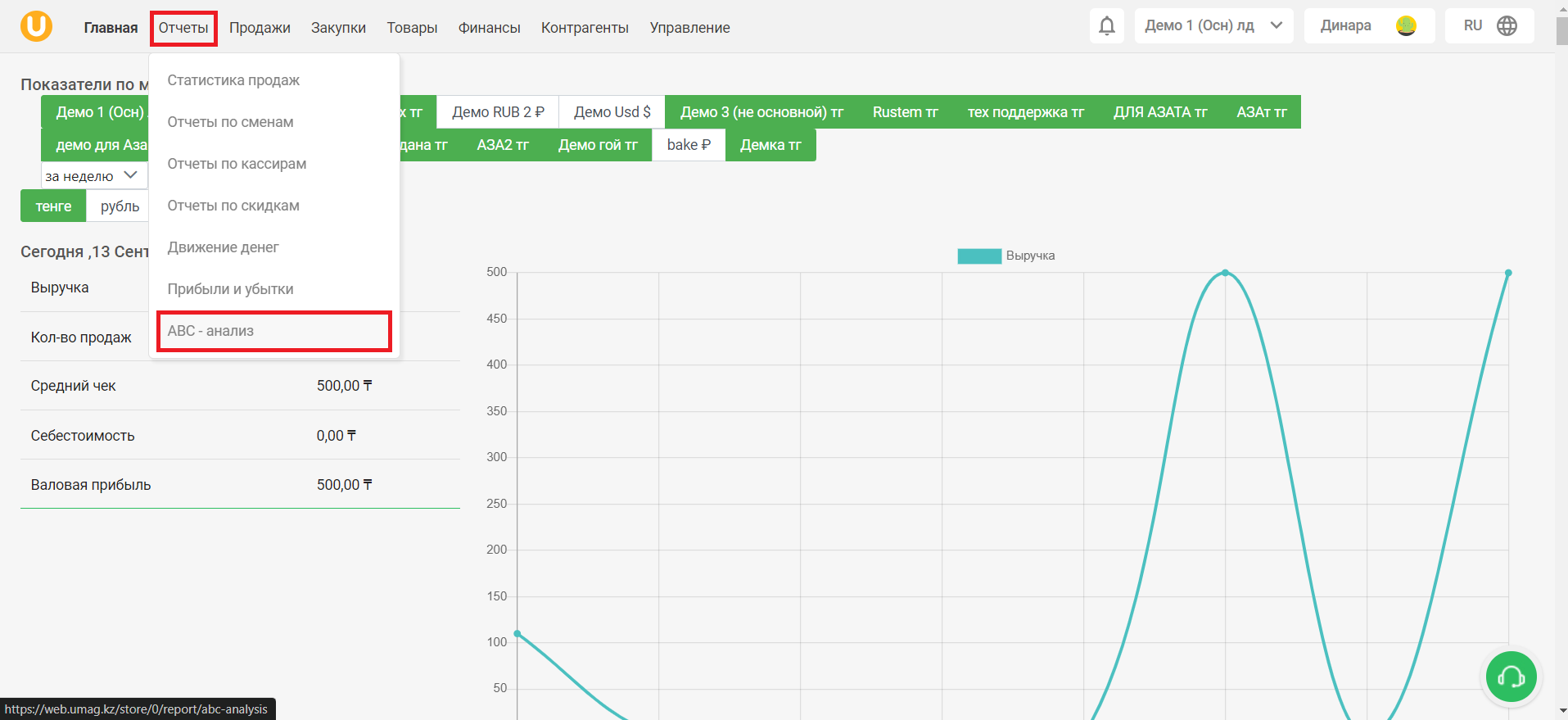Select Движение денег entry
The width and height of the screenshot is (1568, 720).
[274, 247]
